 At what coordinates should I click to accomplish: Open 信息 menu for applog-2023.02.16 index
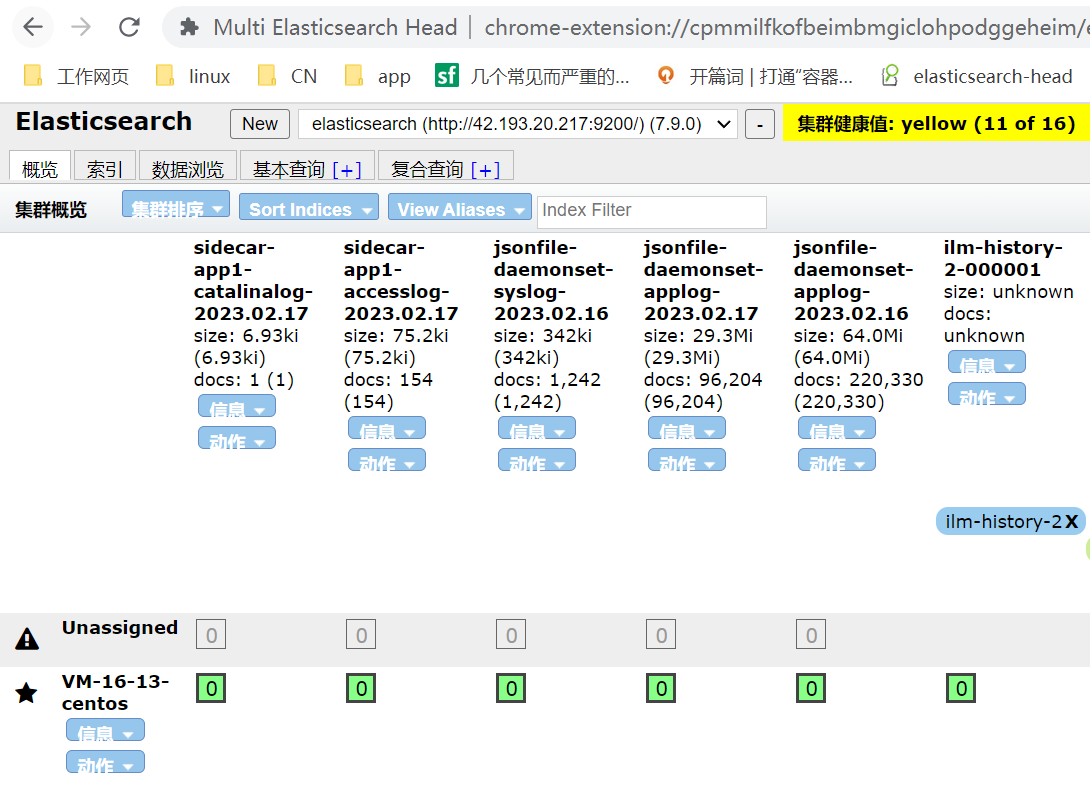(837, 428)
